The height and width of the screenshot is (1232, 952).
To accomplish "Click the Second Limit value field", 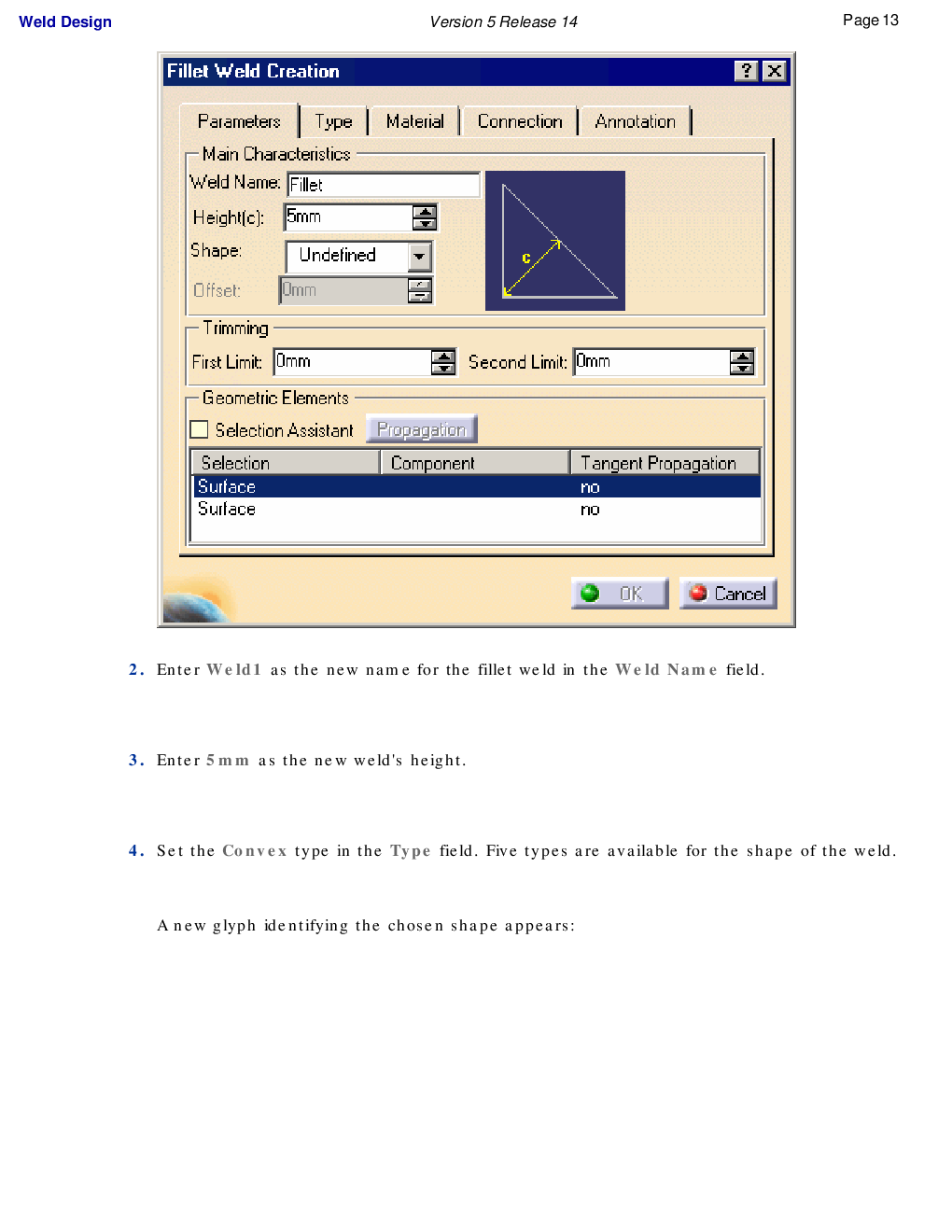I will point(651,362).
